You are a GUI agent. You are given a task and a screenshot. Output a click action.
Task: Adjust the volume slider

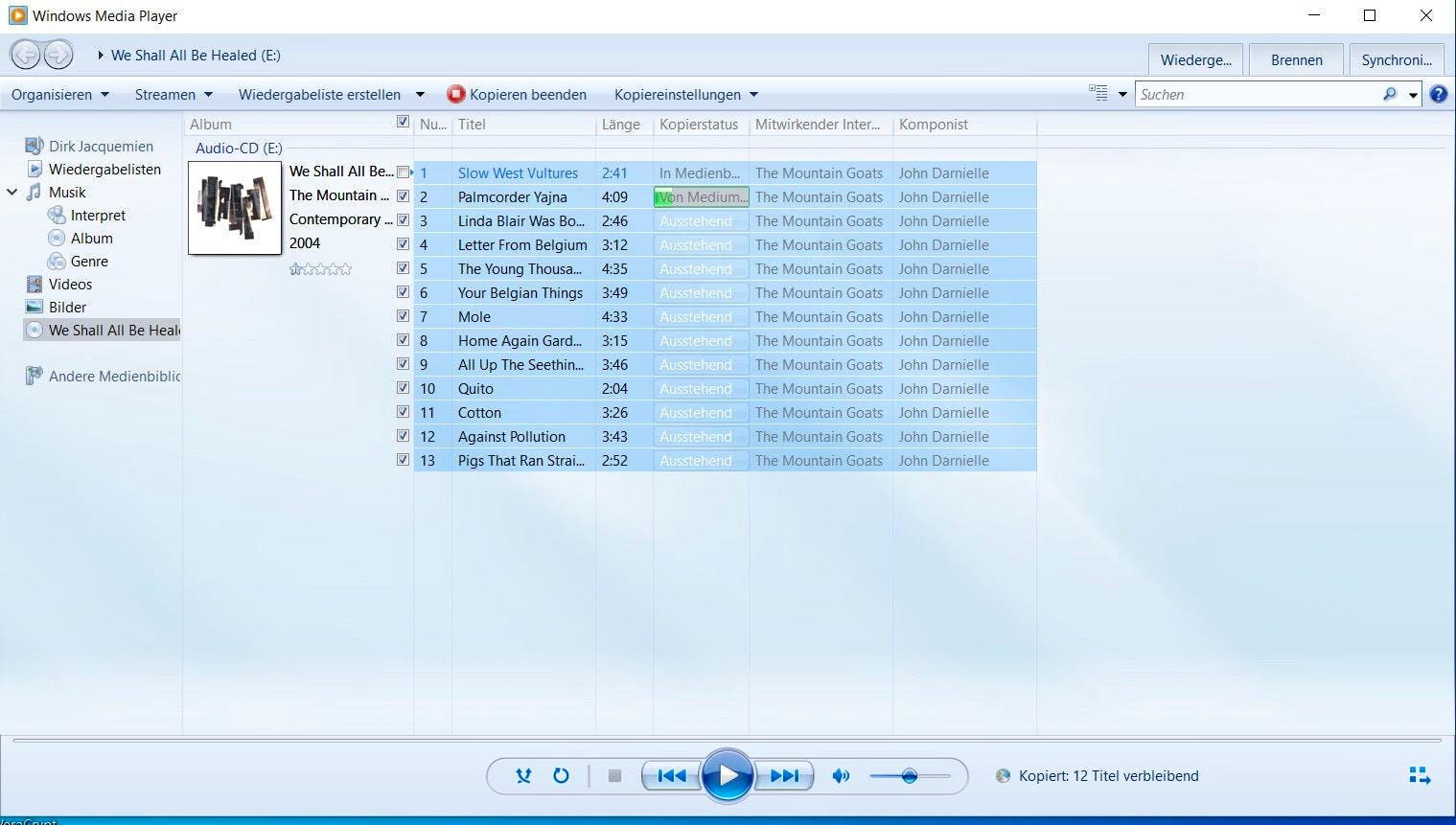click(x=910, y=776)
